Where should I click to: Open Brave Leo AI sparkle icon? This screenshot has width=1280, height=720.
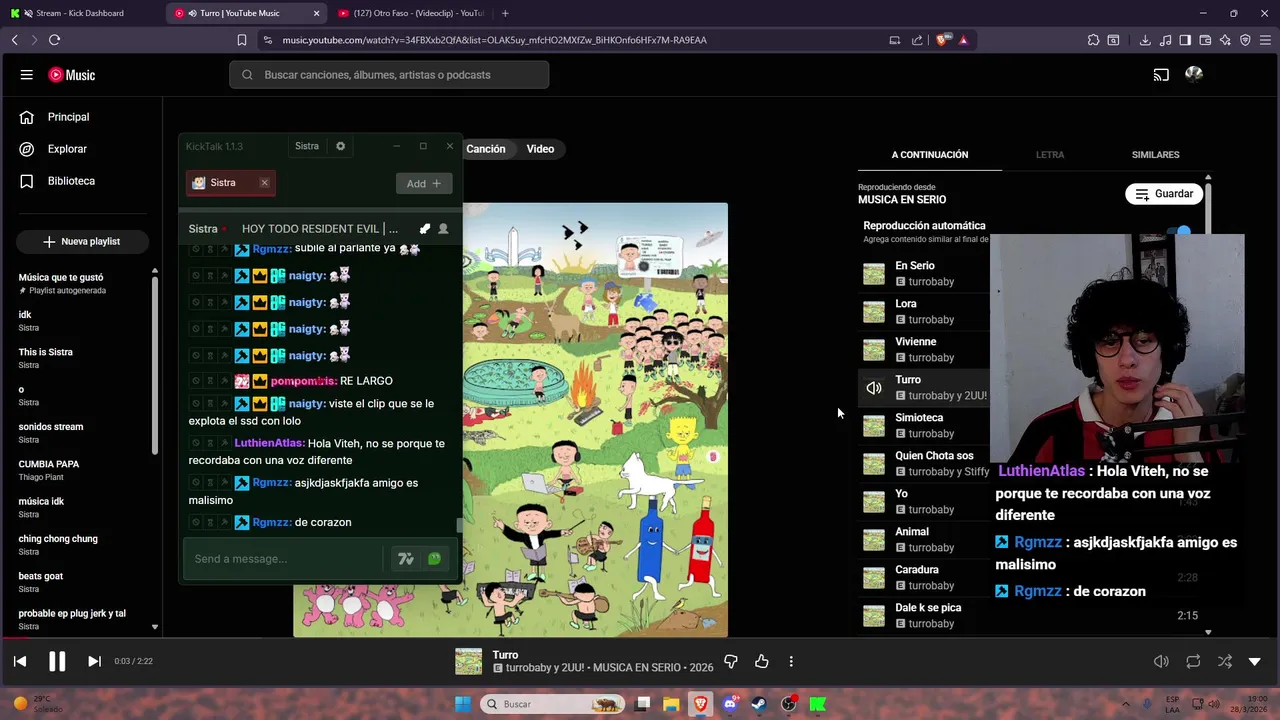1226,40
